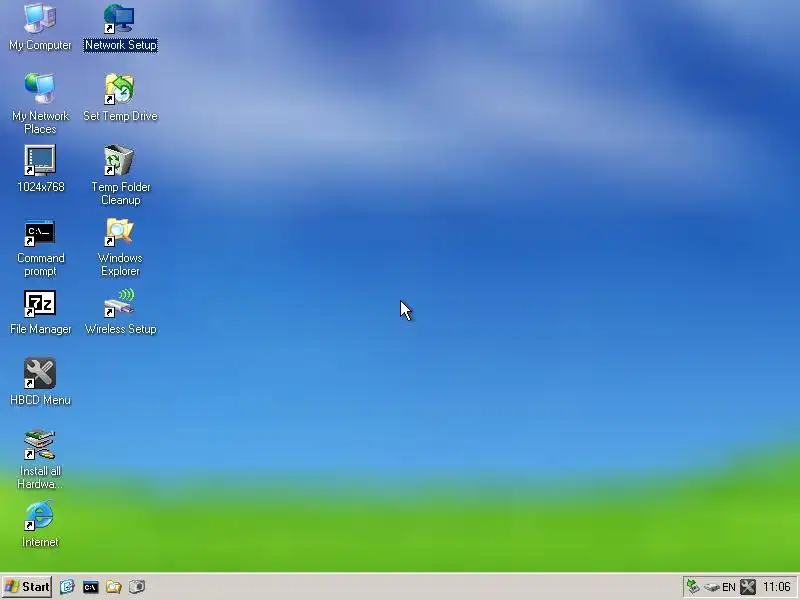The height and width of the screenshot is (600, 800).
Task: Launch command prompt from the quick launch bar
Action: 90,587
